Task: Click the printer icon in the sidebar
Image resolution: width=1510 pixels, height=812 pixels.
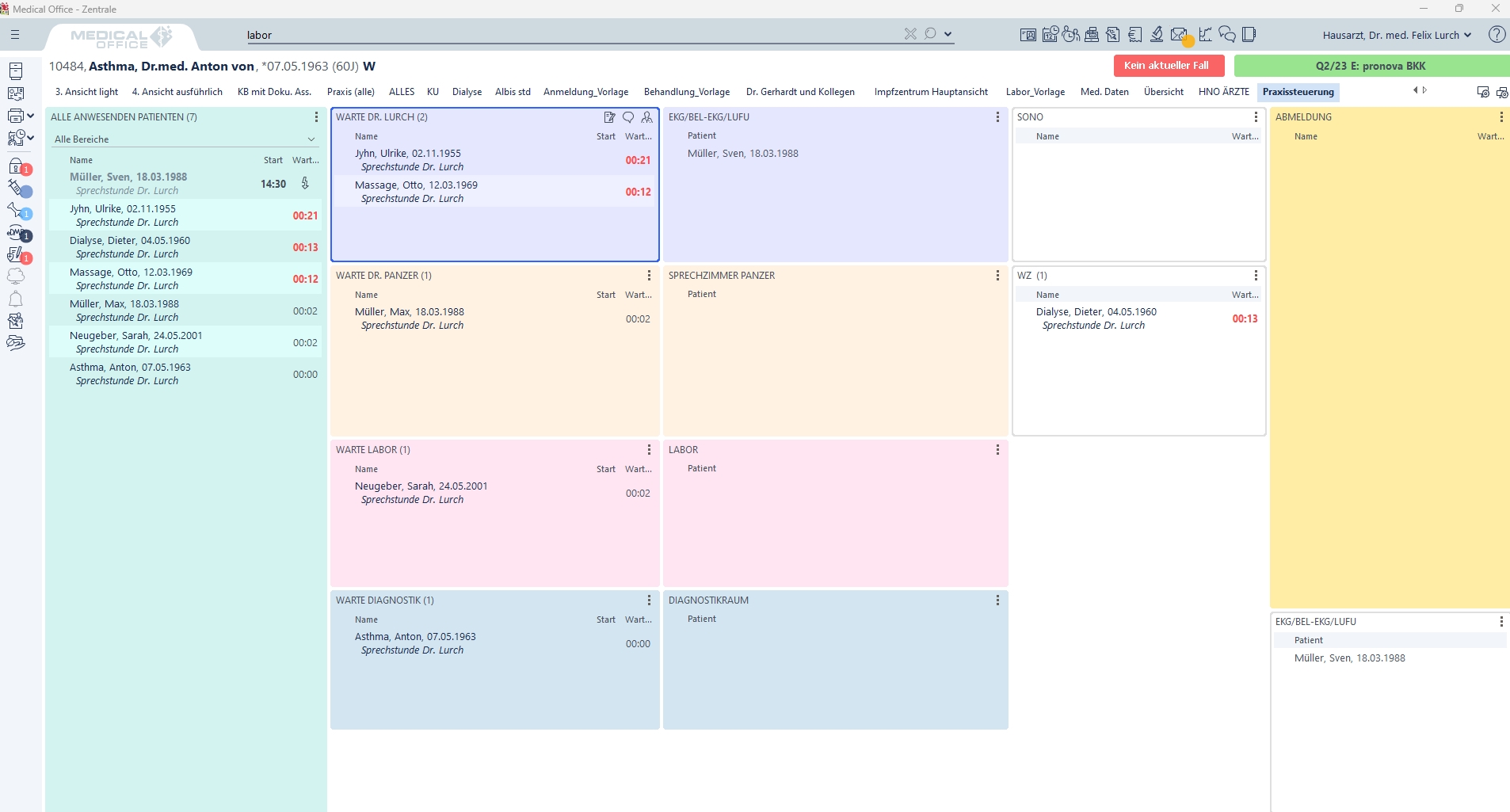Action: [x=17, y=116]
